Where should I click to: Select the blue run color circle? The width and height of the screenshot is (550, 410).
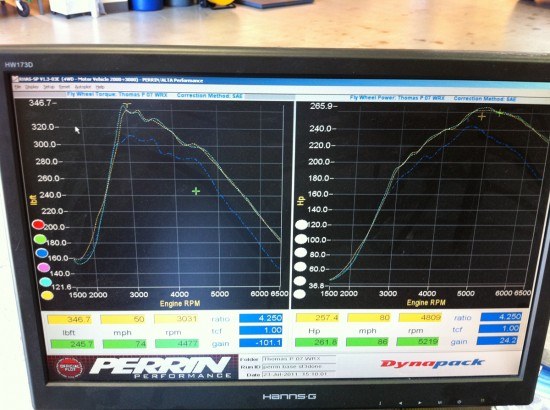(42, 253)
